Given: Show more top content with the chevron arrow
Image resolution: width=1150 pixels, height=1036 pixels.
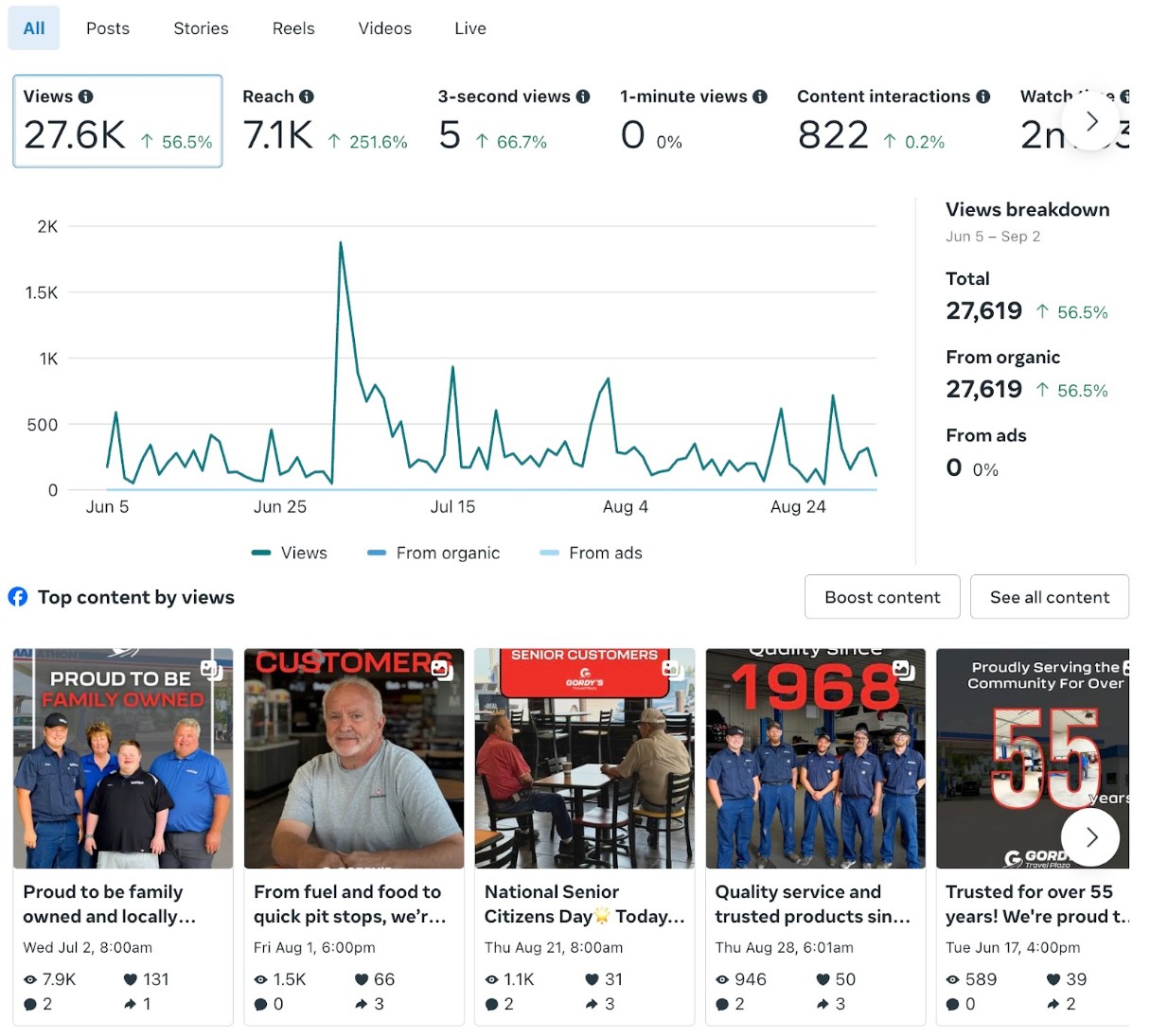Looking at the screenshot, I should tap(1090, 837).
